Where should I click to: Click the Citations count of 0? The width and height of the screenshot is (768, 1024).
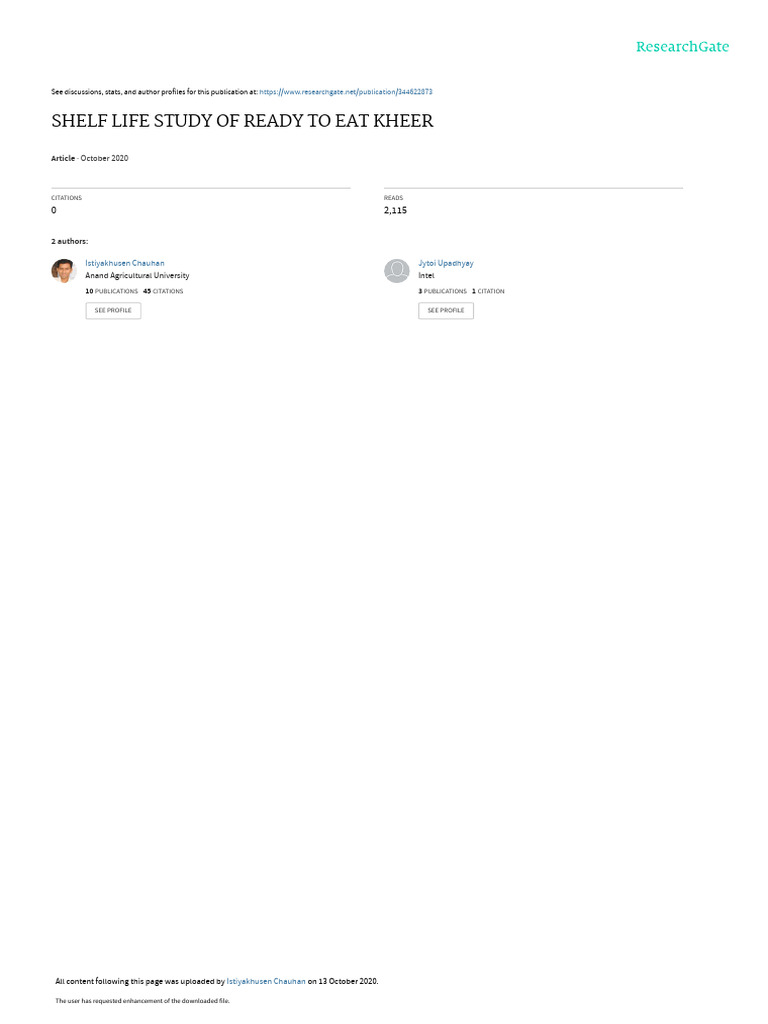tap(54, 210)
